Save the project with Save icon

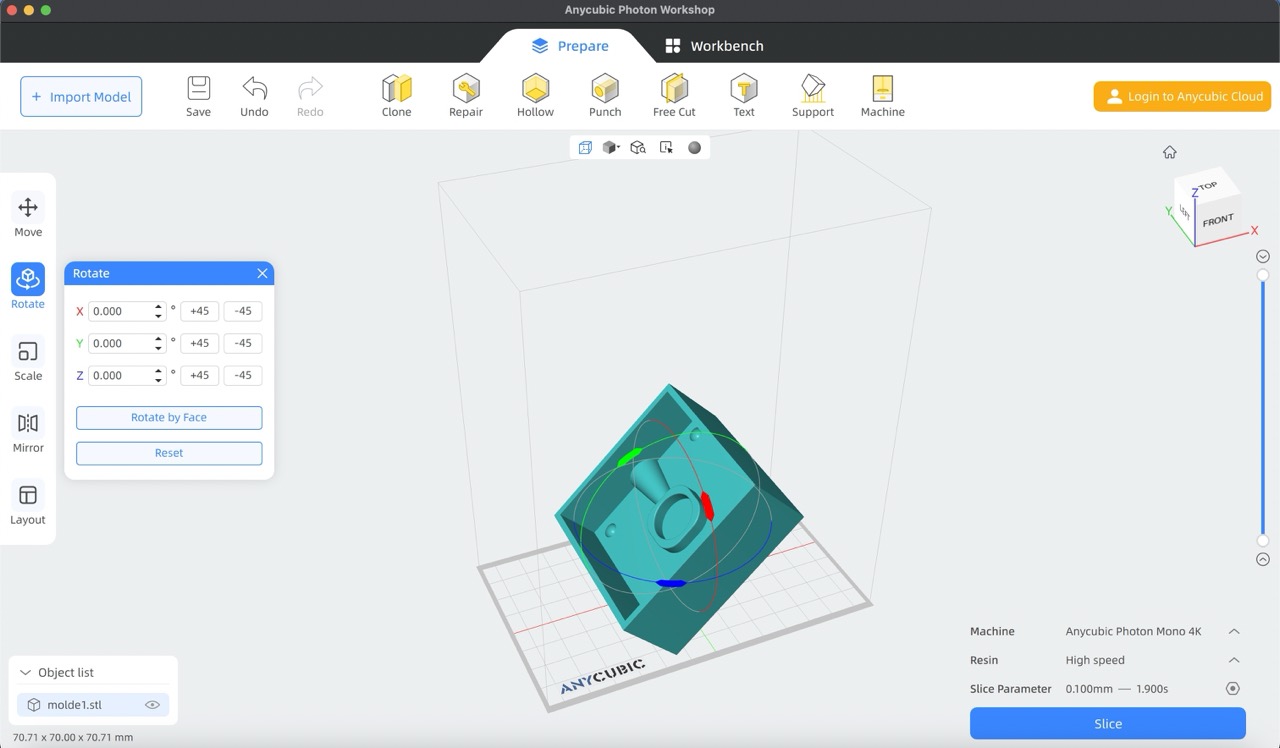coord(198,96)
